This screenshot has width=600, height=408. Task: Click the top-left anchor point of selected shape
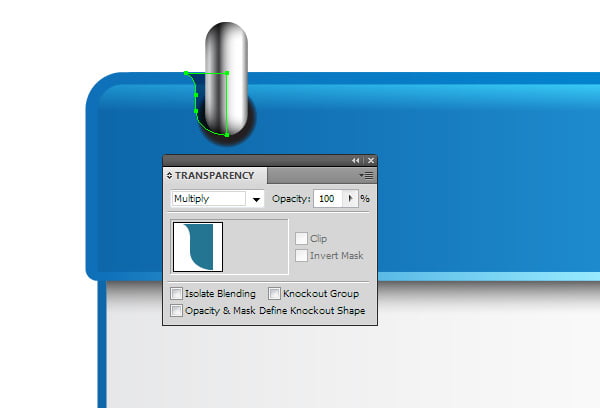(x=186, y=73)
